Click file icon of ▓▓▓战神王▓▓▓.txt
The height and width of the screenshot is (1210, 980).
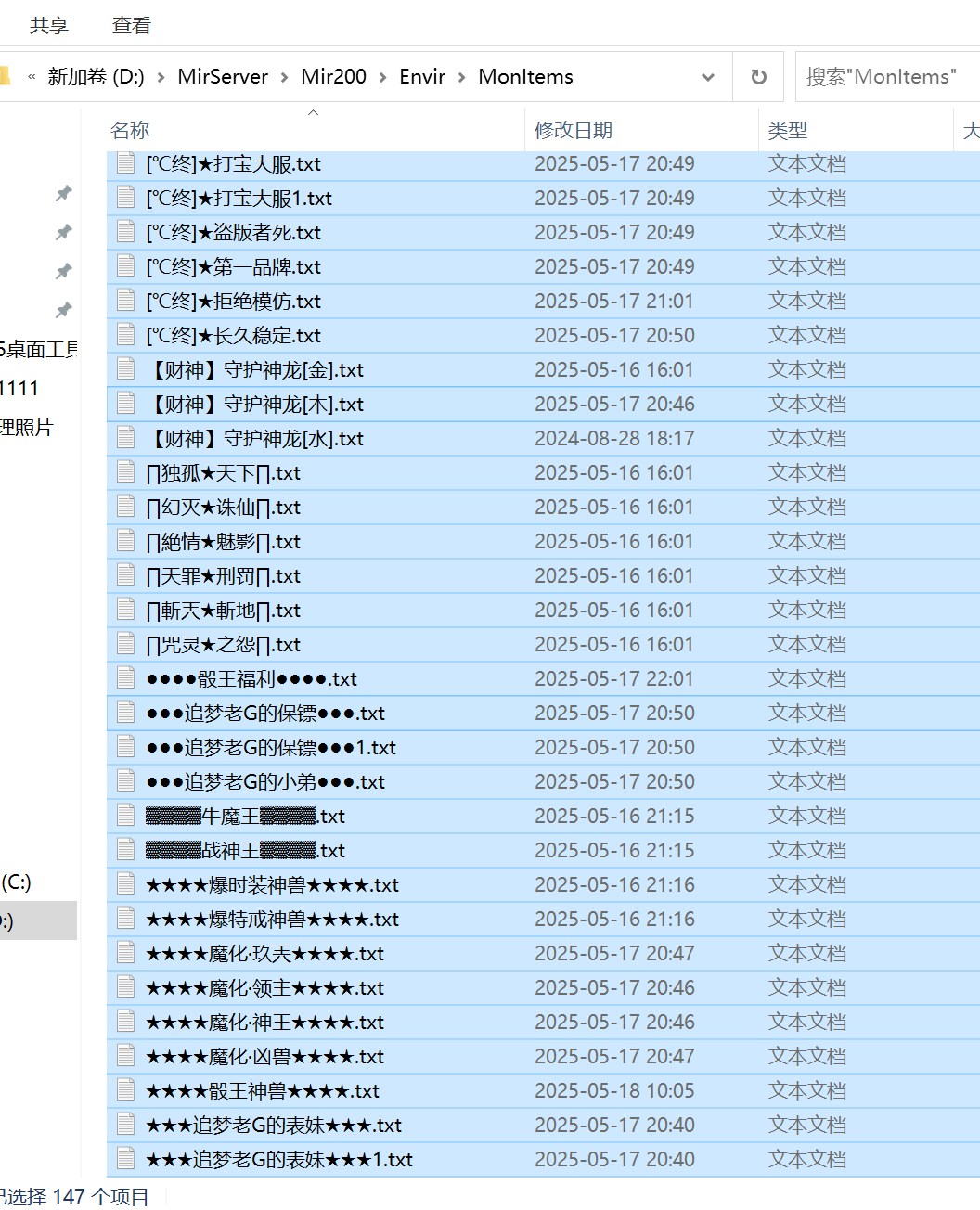pos(125,850)
